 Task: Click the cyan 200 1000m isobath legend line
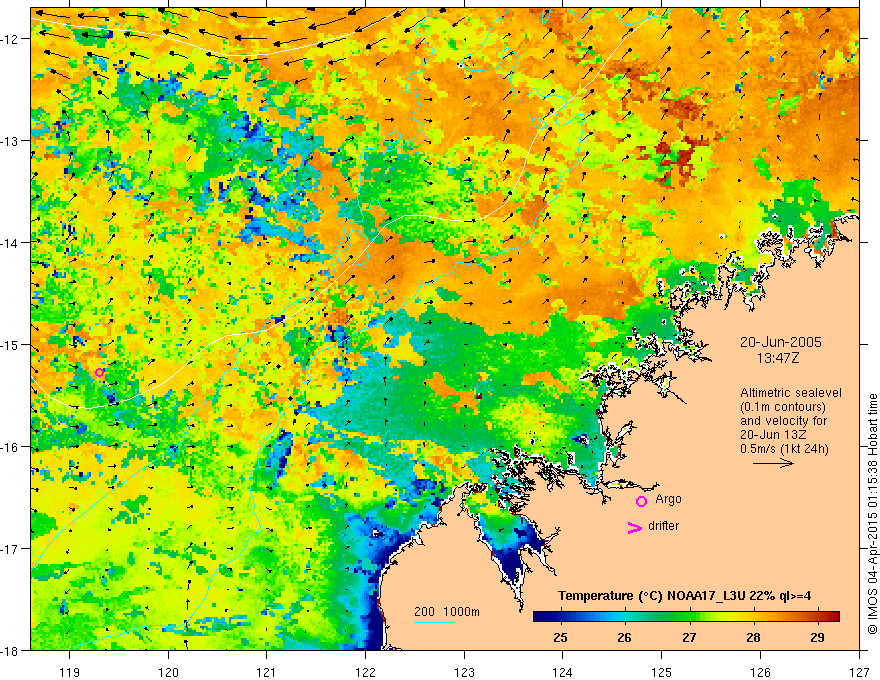[x=434, y=622]
